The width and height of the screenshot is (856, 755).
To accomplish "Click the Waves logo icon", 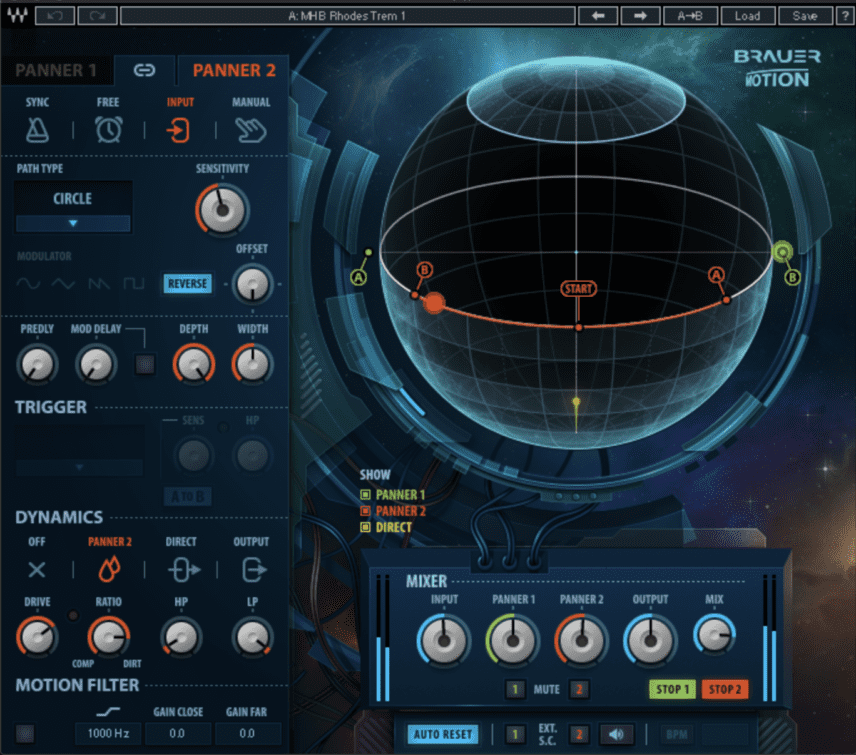I will pyautogui.click(x=17, y=16).
